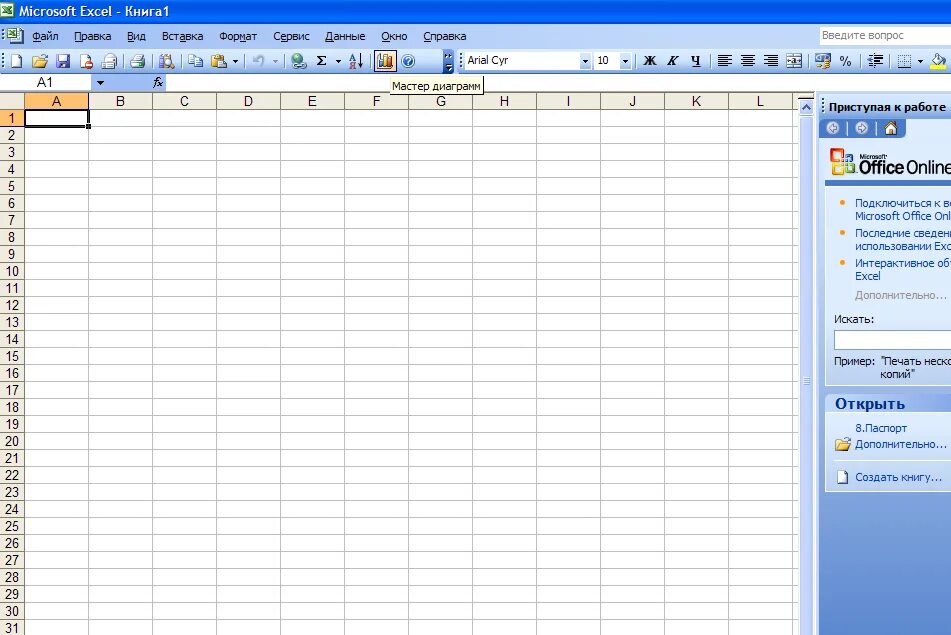Toggle underline (Ч) formatting
Screen dimensions: 951x635
click(696, 61)
